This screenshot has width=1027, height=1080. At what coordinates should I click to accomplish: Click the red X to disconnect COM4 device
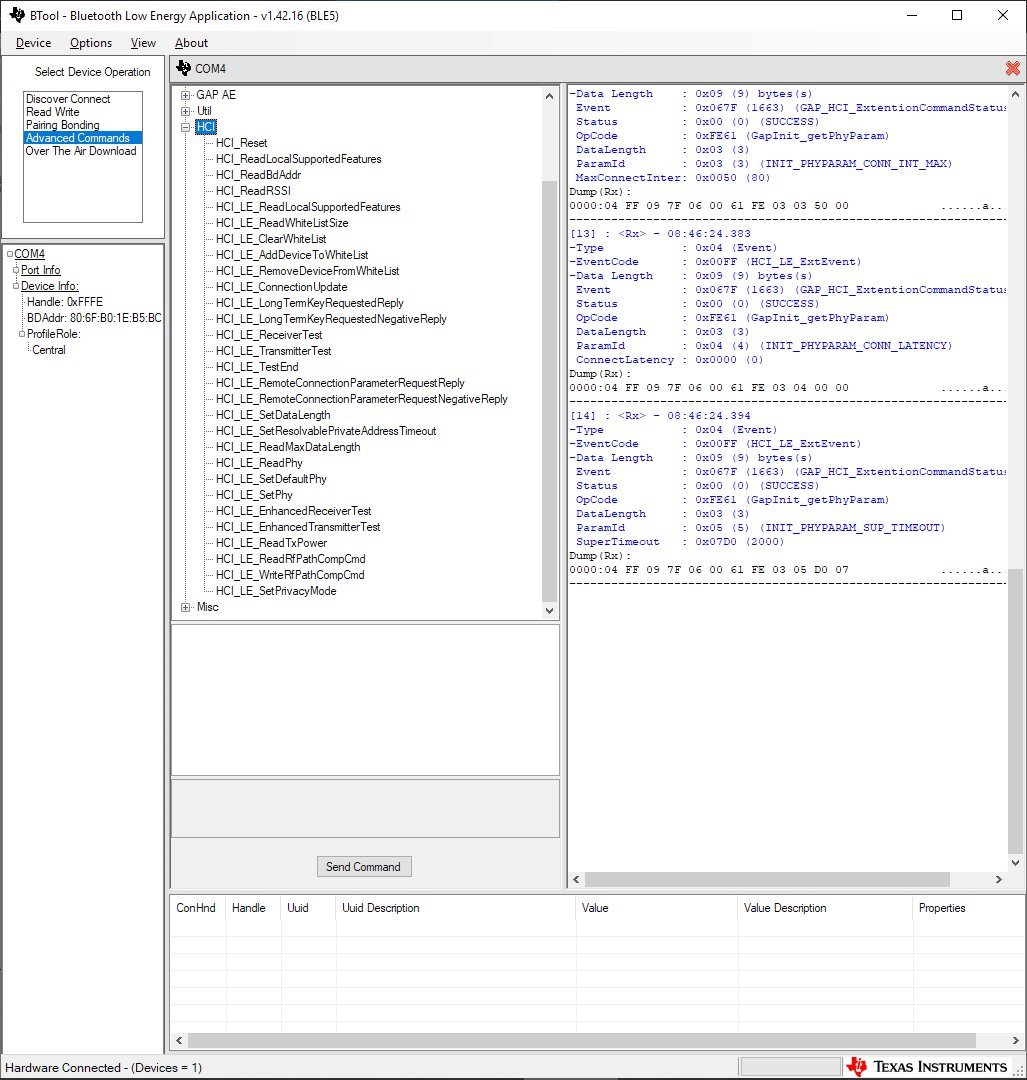[1012, 68]
